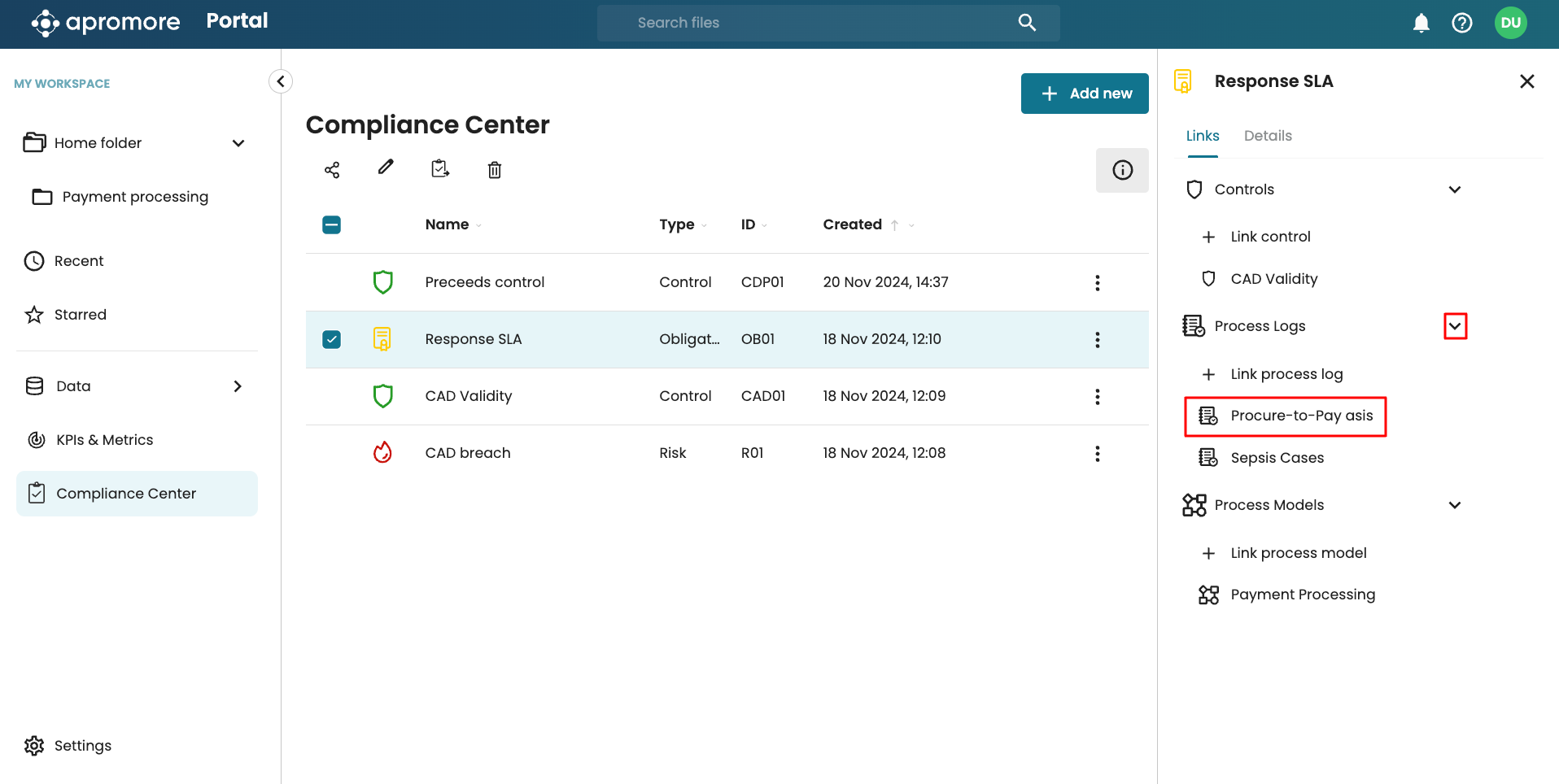Toggle the select-all header checkbox
This screenshot has width=1559, height=784.
tap(332, 224)
